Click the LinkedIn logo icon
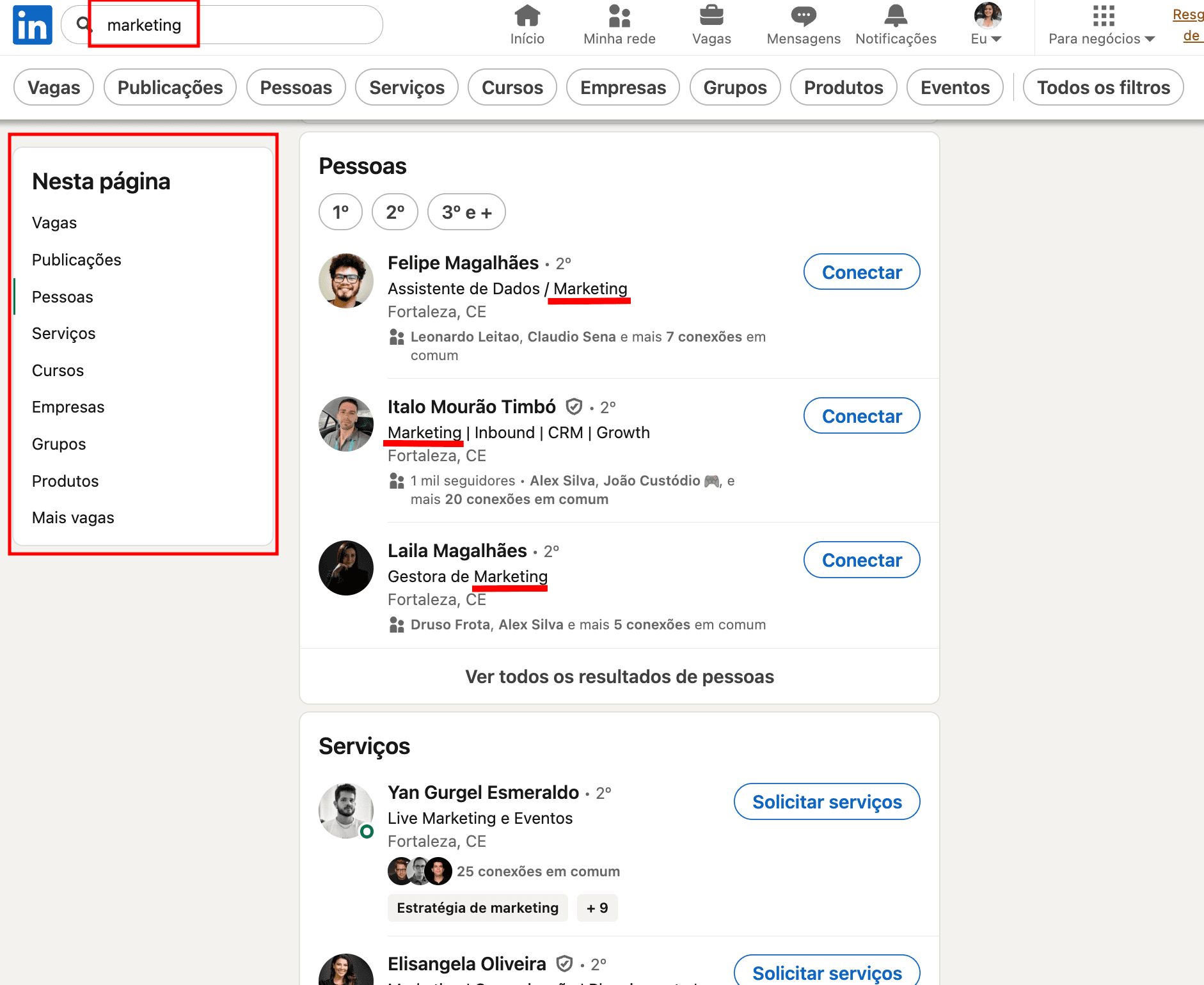 click(32, 25)
